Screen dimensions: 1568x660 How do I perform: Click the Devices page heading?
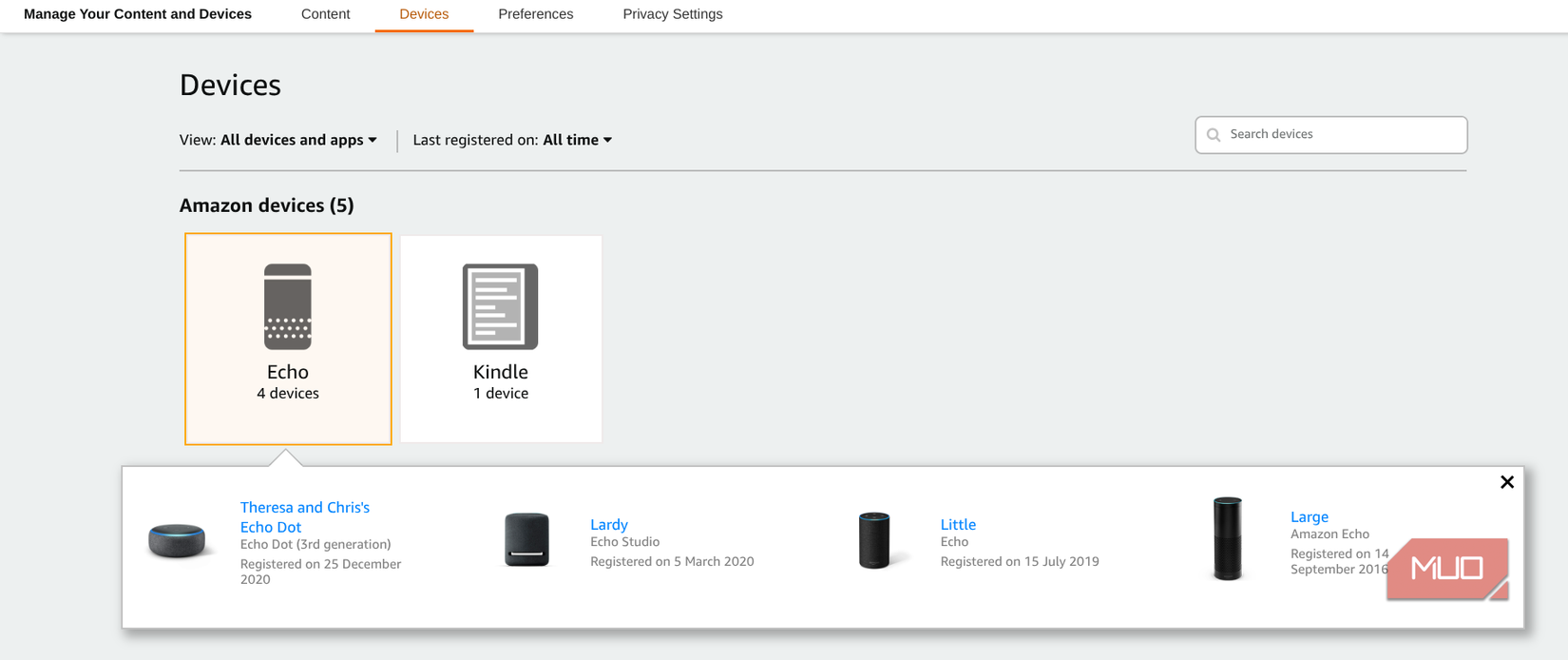point(230,85)
